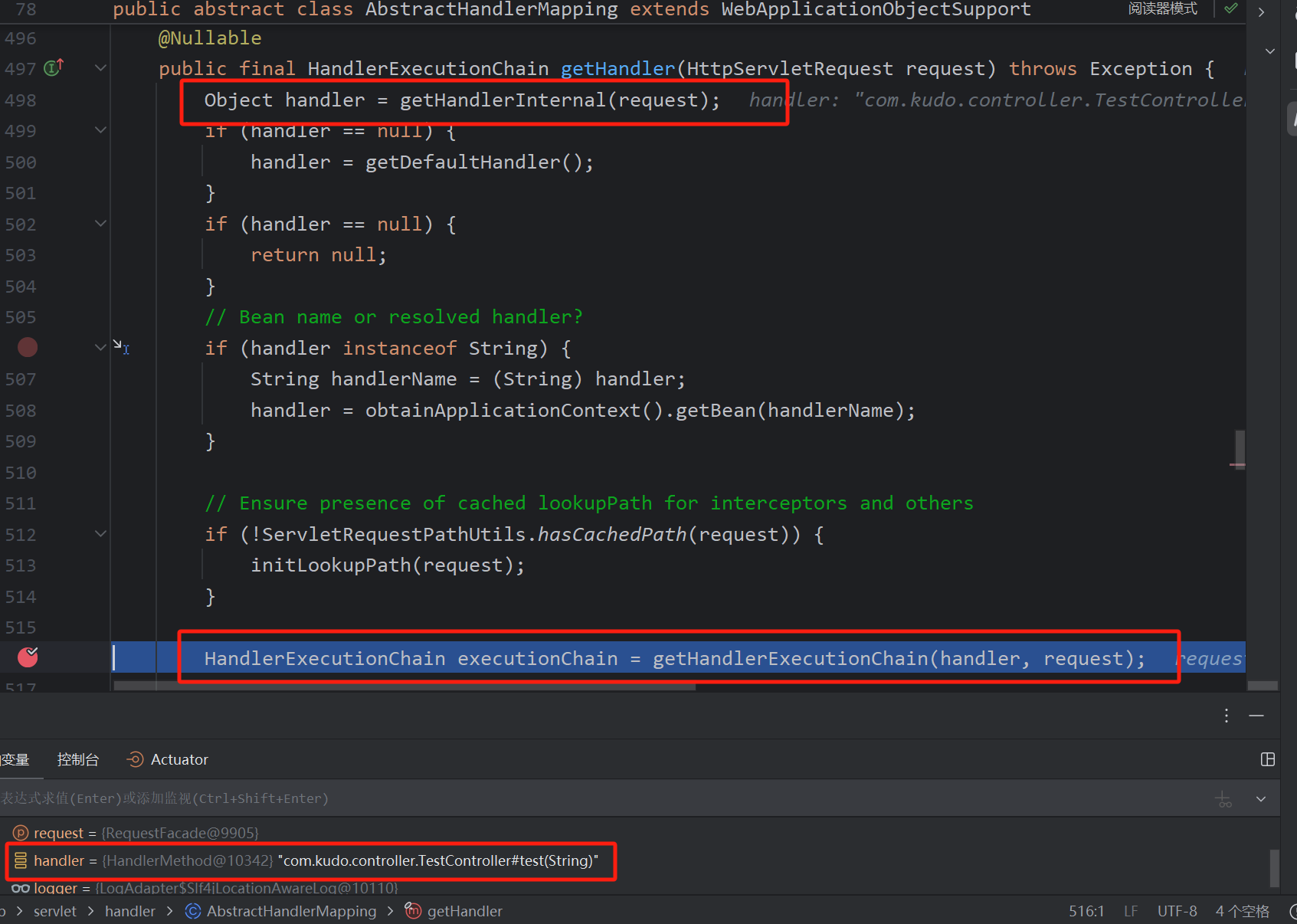Click the getHandlerExecutionChain call on the highlighted line
The width and height of the screenshot is (1297, 924).
[x=790, y=658]
